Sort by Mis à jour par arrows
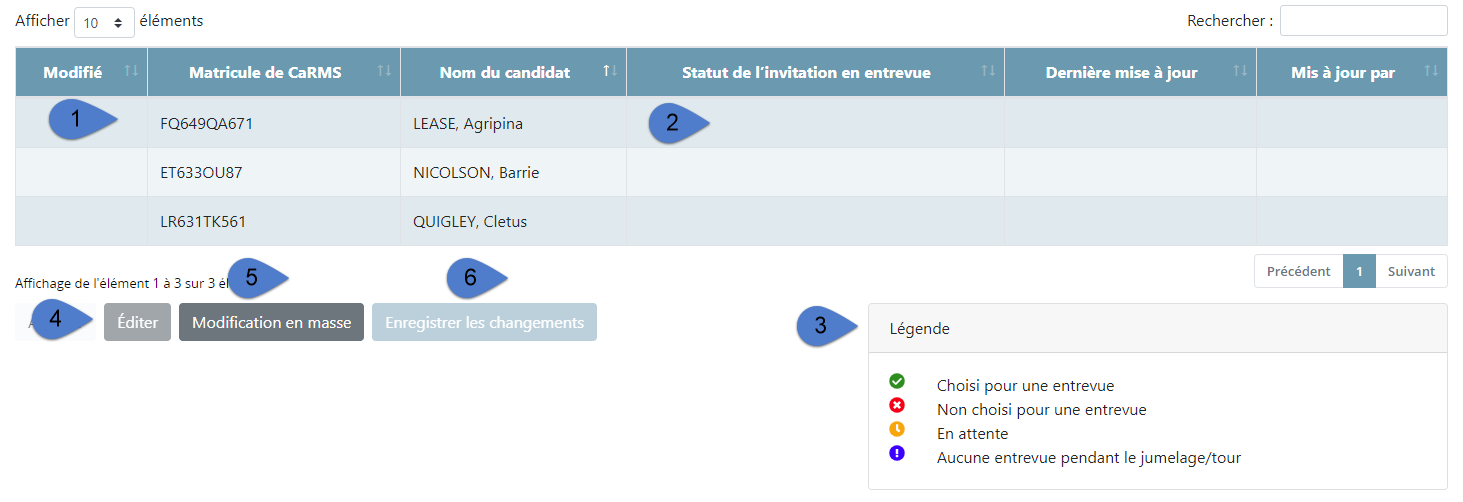This screenshot has height=502, width=1463. pyautogui.click(x=1431, y=71)
